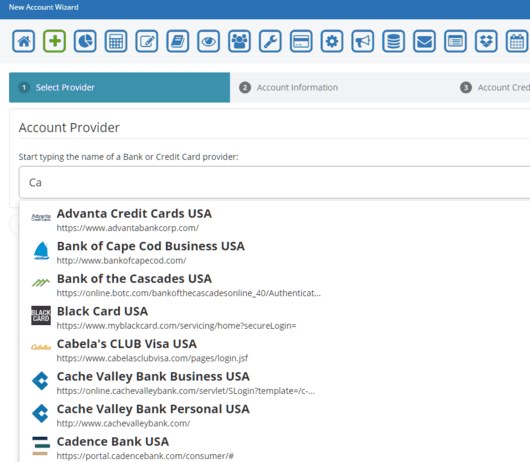Choose Cabela's CLUB Visa USA
Screen dimensions: 530x462
tap(274, 350)
